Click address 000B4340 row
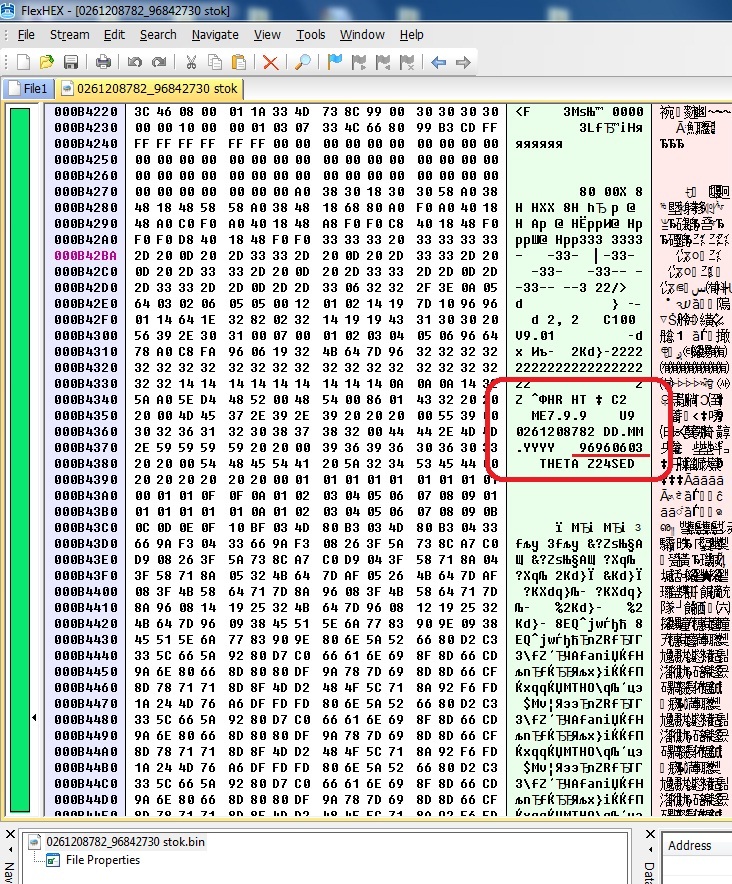 86,400
